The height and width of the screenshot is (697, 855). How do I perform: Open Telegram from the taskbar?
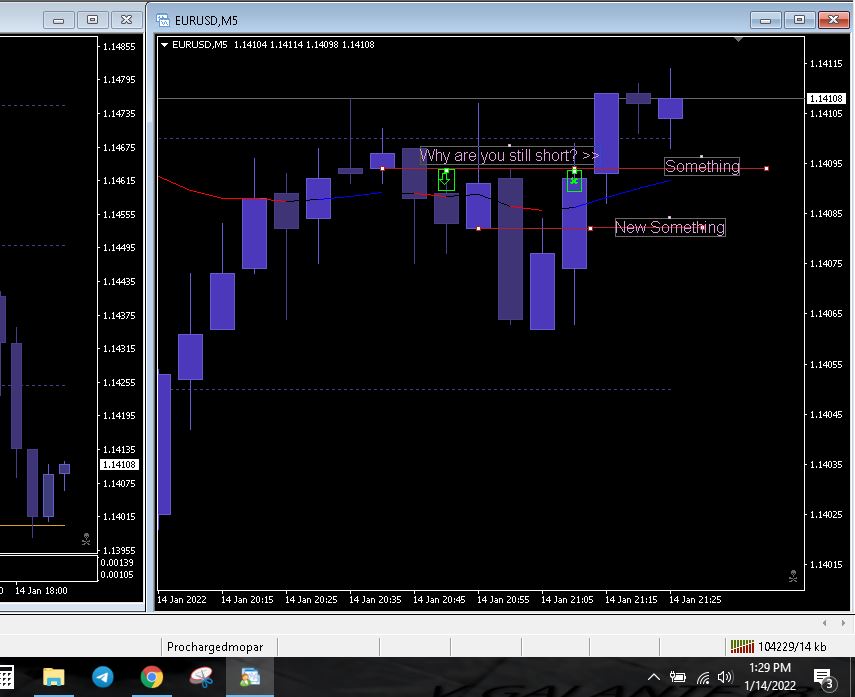(x=103, y=677)
